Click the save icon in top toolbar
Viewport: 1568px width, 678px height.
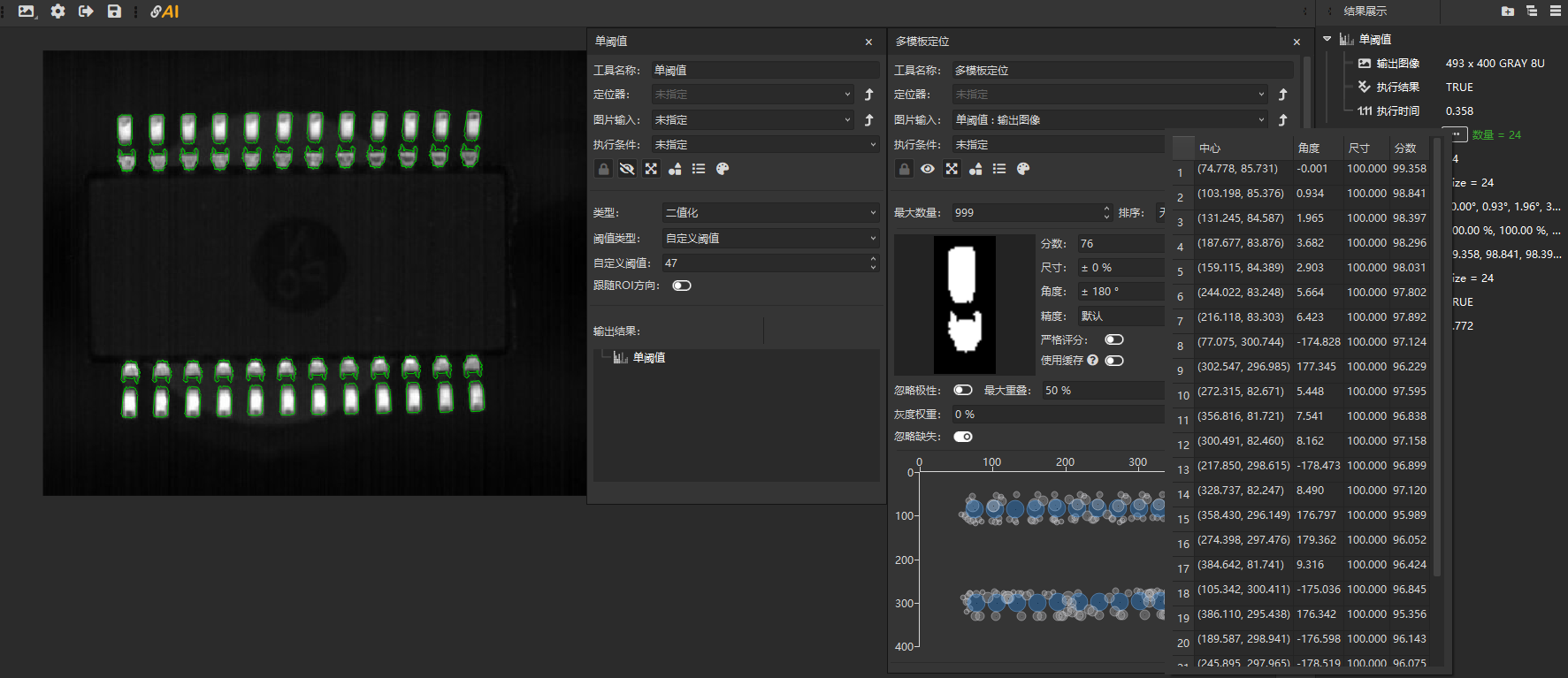(114, 11)
